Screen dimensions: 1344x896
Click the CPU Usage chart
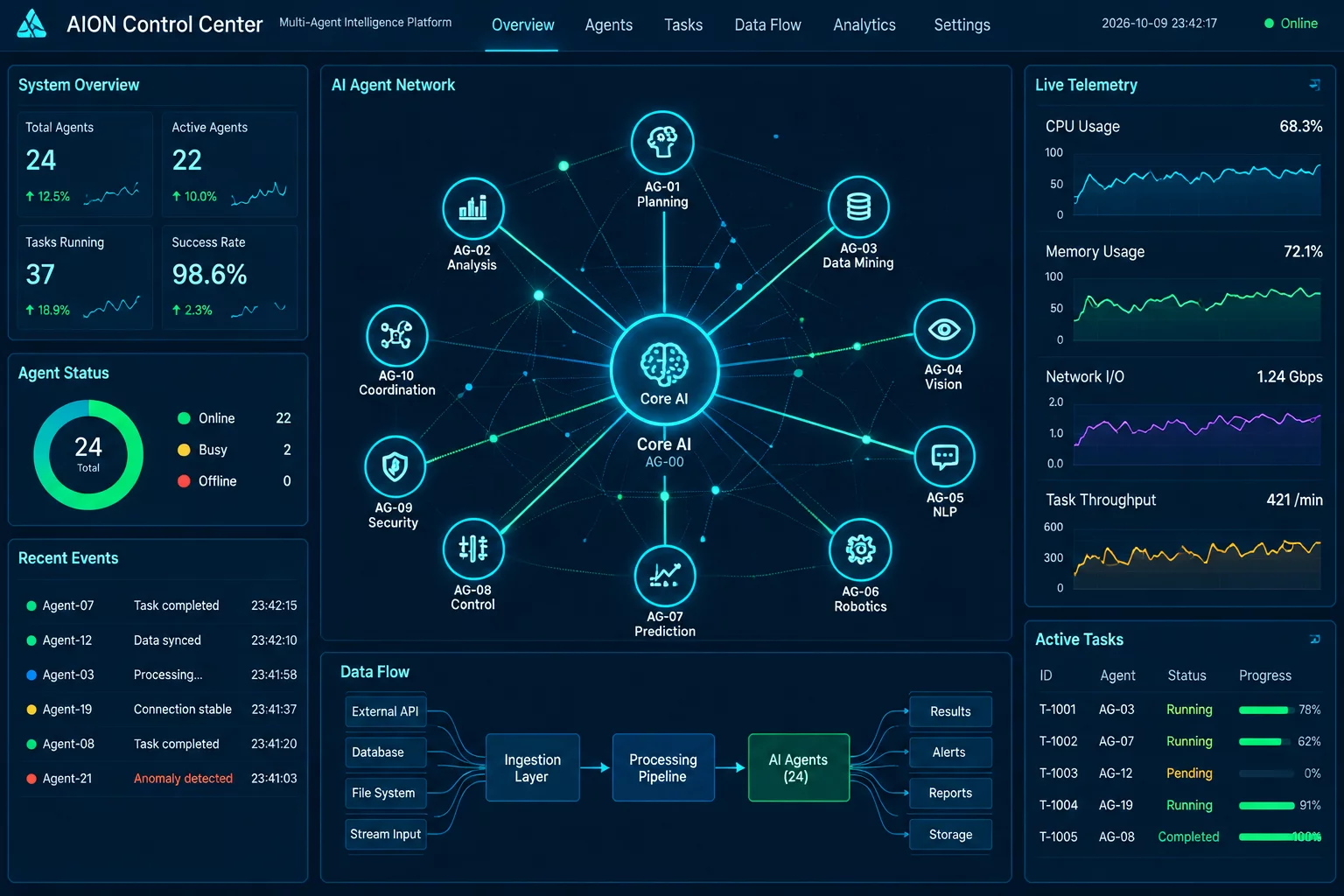(x=1197, y=185)
